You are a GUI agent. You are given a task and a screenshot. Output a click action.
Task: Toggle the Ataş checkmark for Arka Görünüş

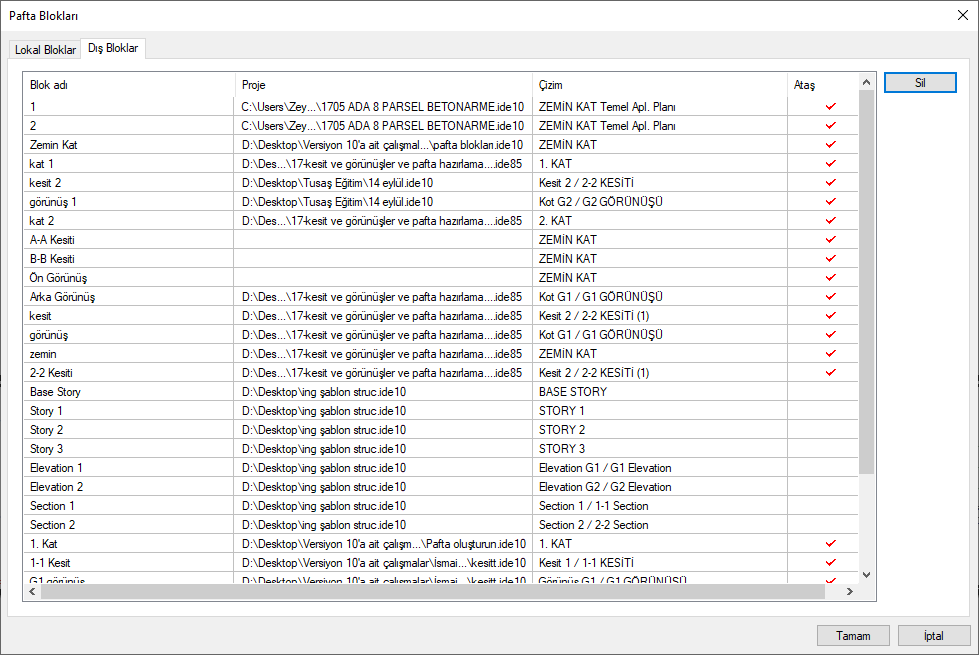point(829,297)
